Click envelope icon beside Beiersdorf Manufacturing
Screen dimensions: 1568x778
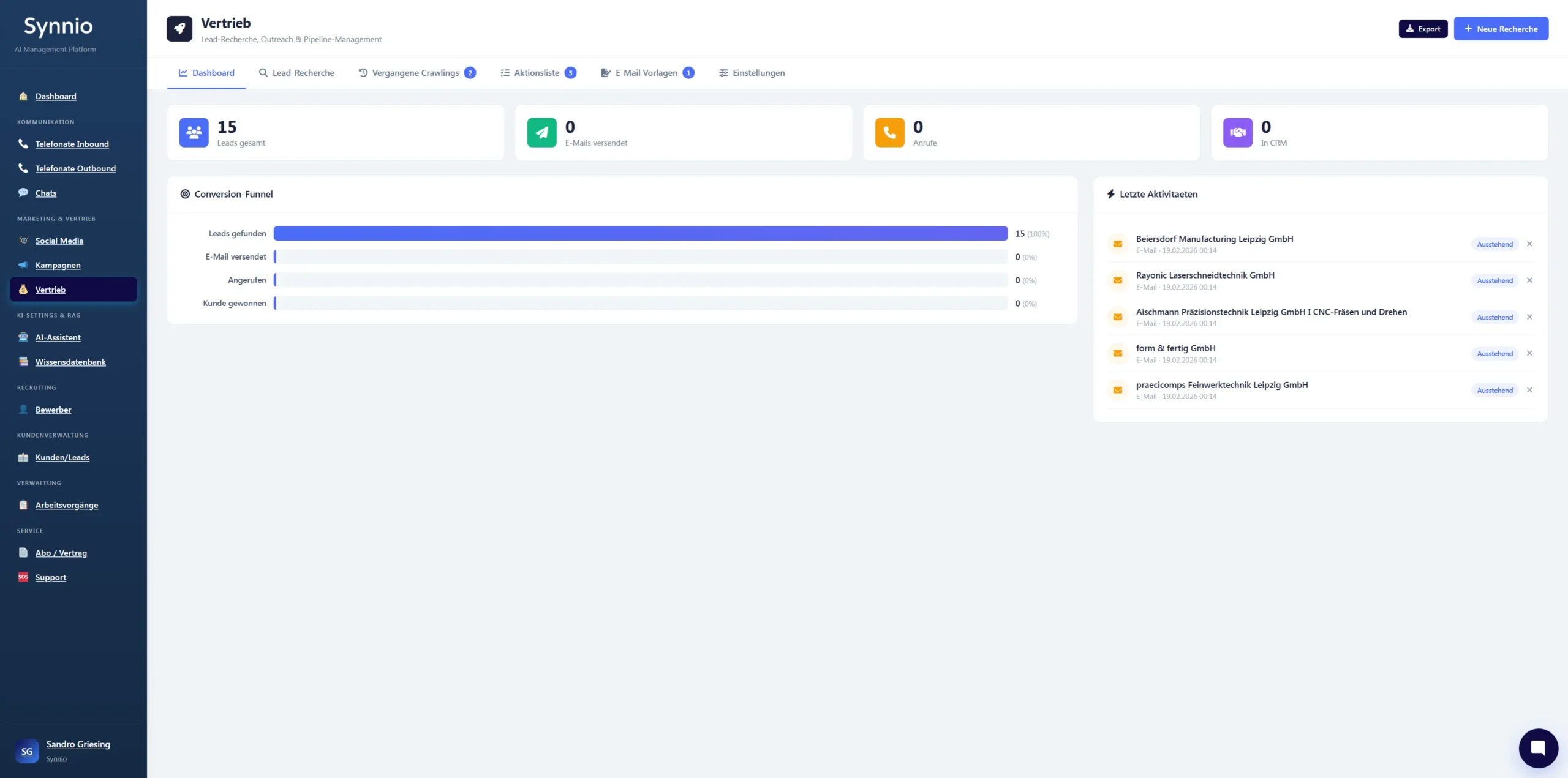click(x=1118, y=244)
